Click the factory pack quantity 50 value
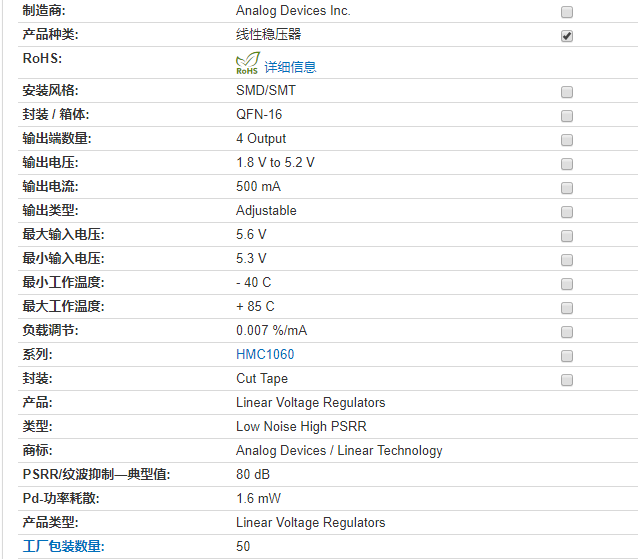This screenshot has height=559, width=639. coord(243,546)
